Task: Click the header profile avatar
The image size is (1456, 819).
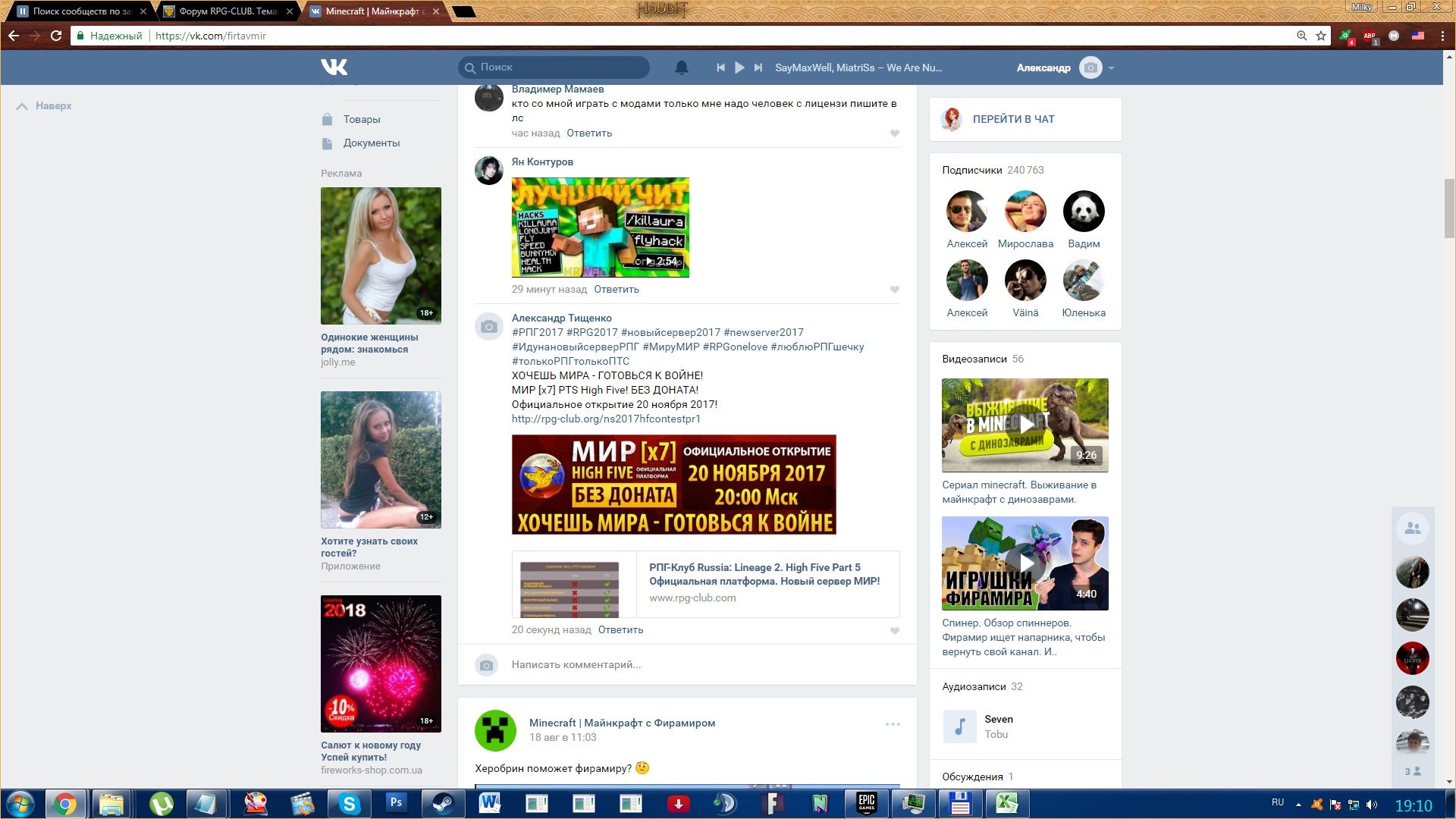Action: [x=1090, y=67]
